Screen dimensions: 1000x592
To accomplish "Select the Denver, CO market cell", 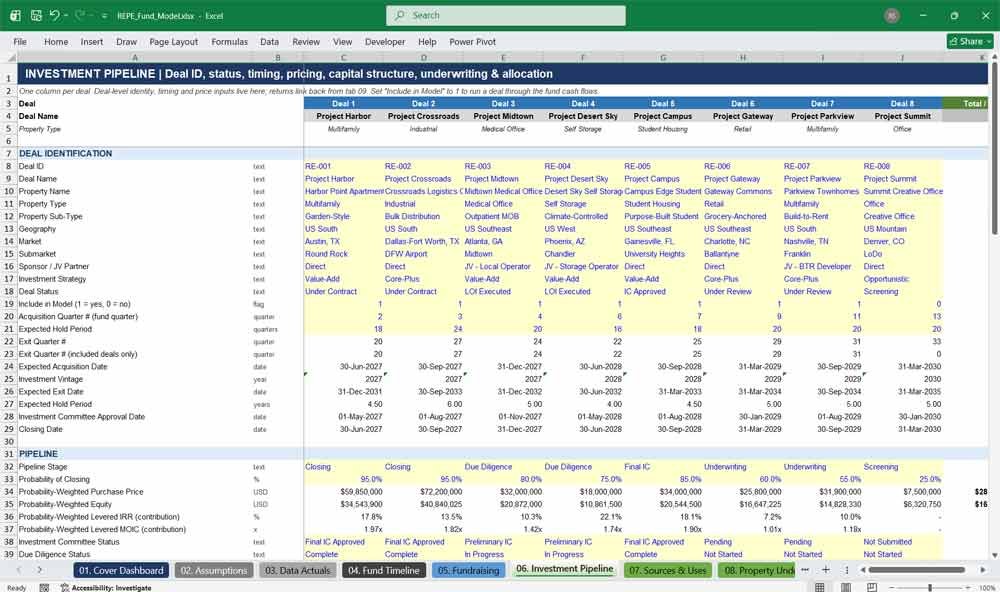I will tap(902, 241).
